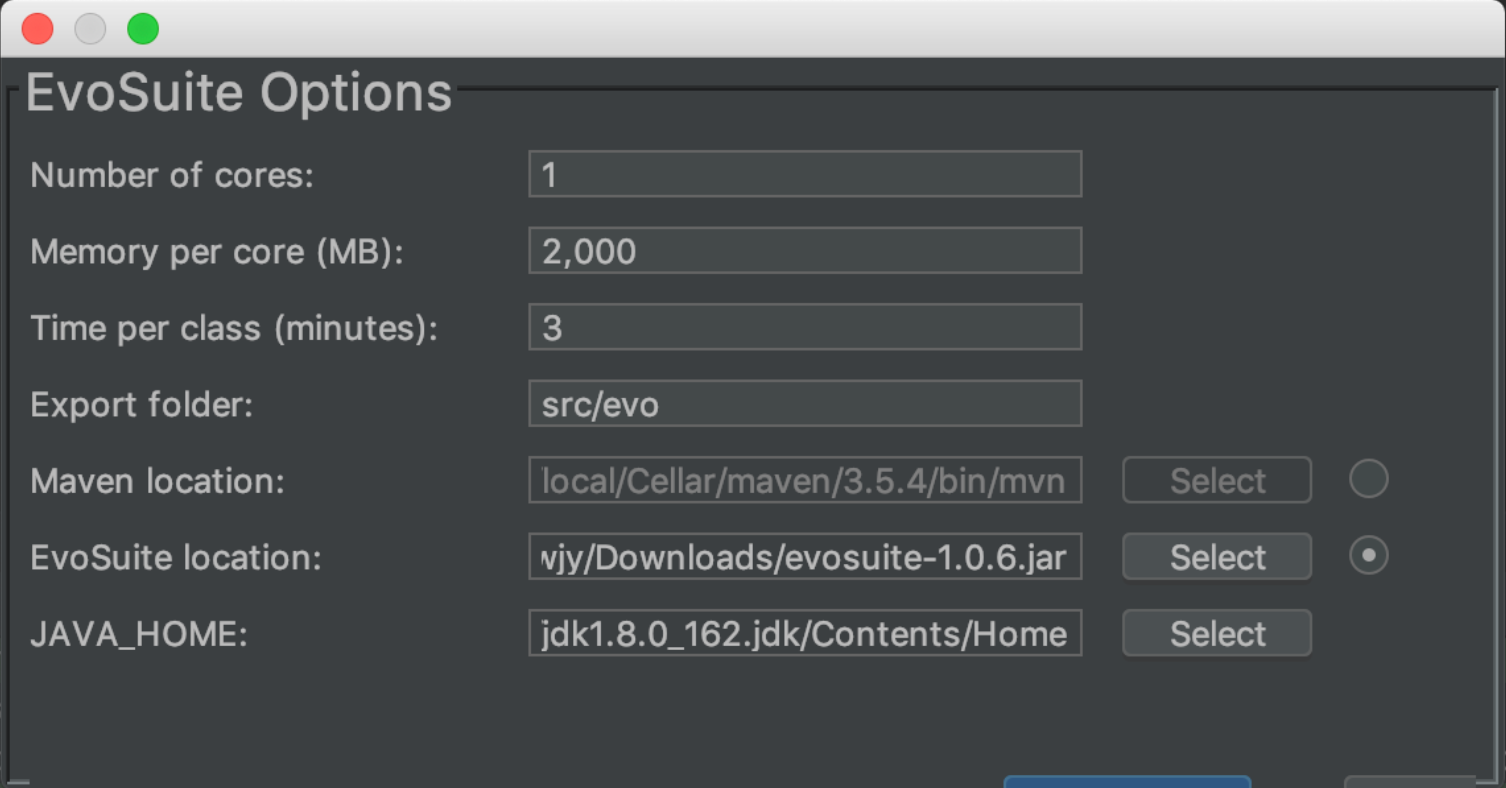Click the Maven location path field

pos(805,480)
